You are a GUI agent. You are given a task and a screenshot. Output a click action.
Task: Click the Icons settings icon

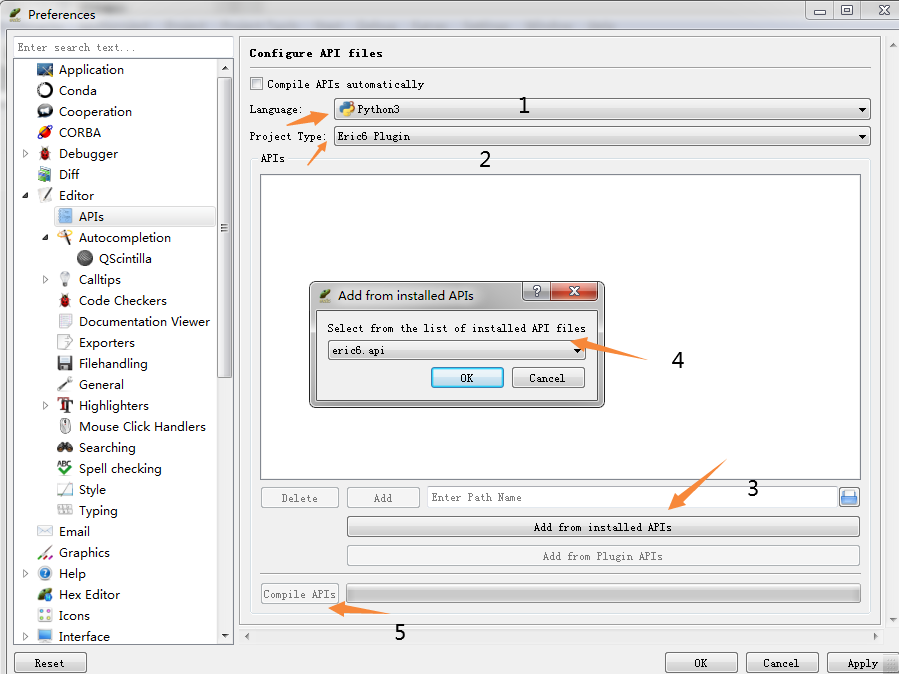(x=45, y=615)
